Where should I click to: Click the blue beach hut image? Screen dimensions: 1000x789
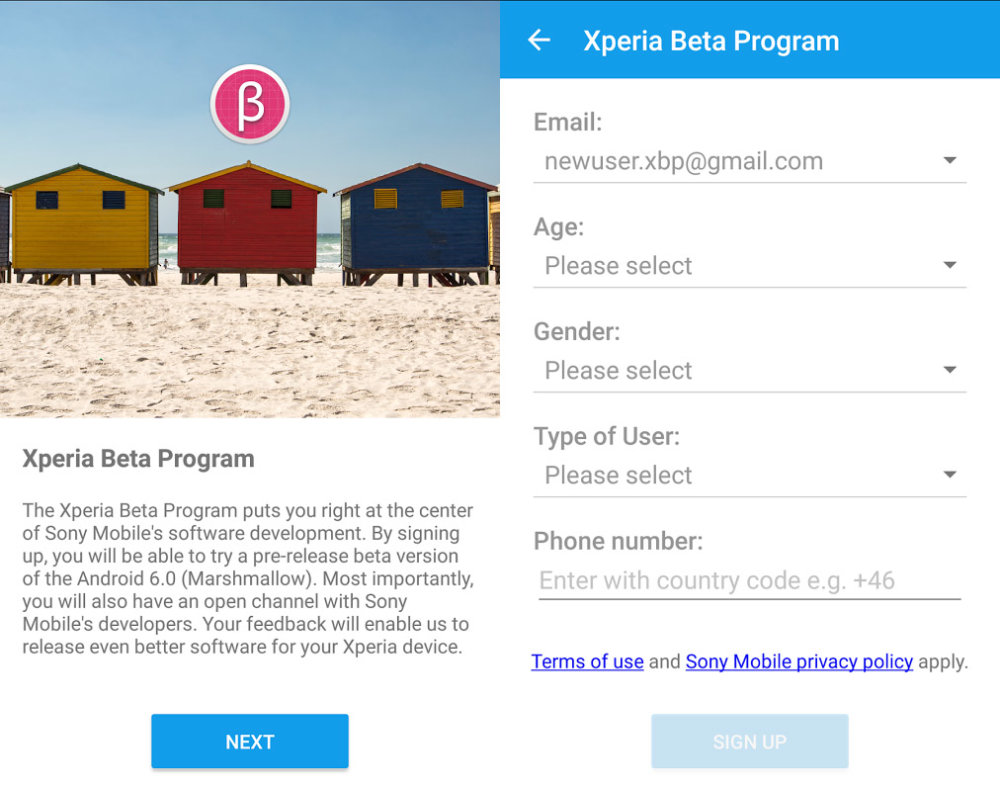pos(416,223)
